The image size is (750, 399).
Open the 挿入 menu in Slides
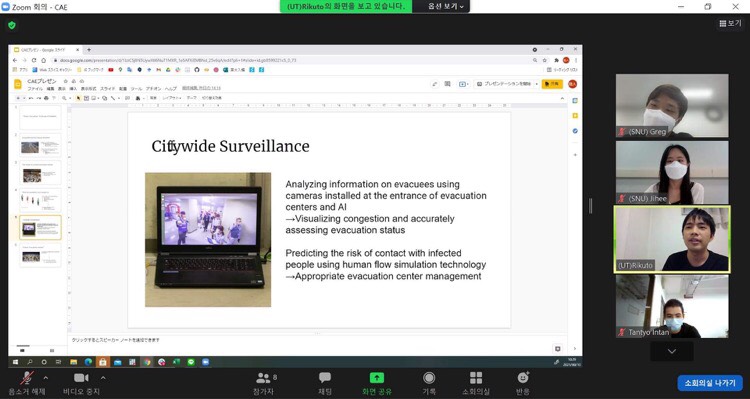click(x=73, y=89)
